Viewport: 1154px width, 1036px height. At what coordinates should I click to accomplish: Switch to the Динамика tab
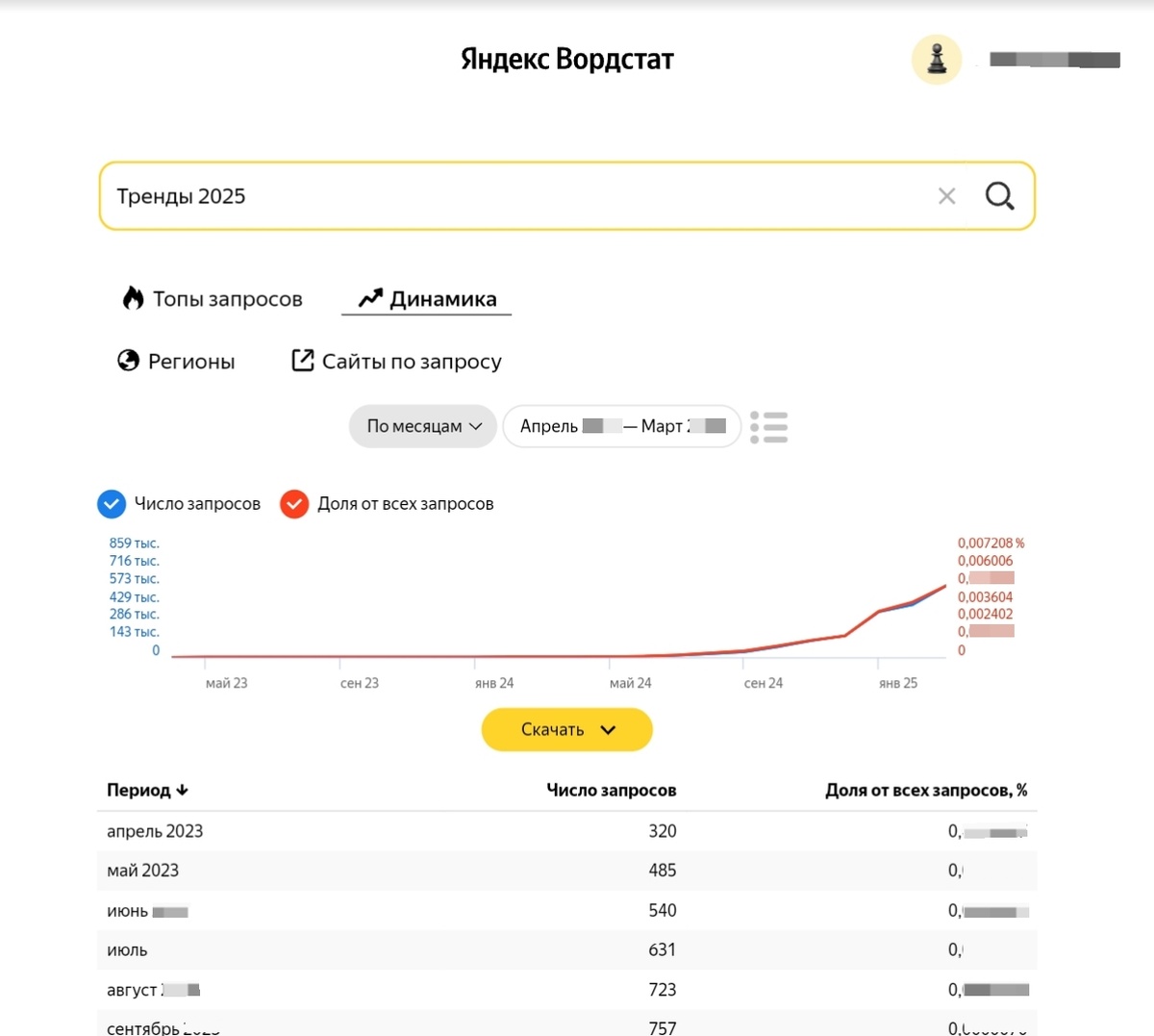coord(427,299)
